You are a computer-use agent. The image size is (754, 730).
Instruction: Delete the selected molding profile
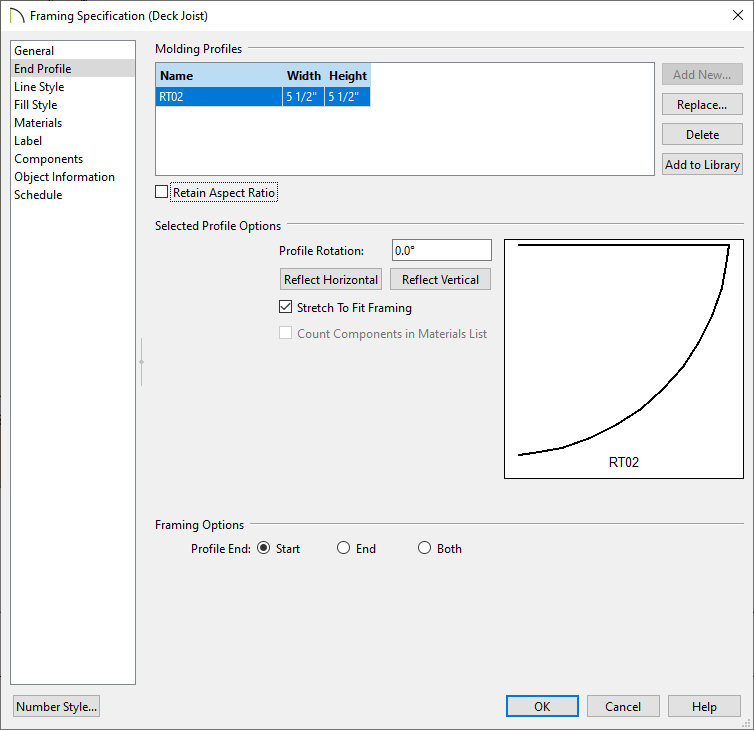pos(702,134)
